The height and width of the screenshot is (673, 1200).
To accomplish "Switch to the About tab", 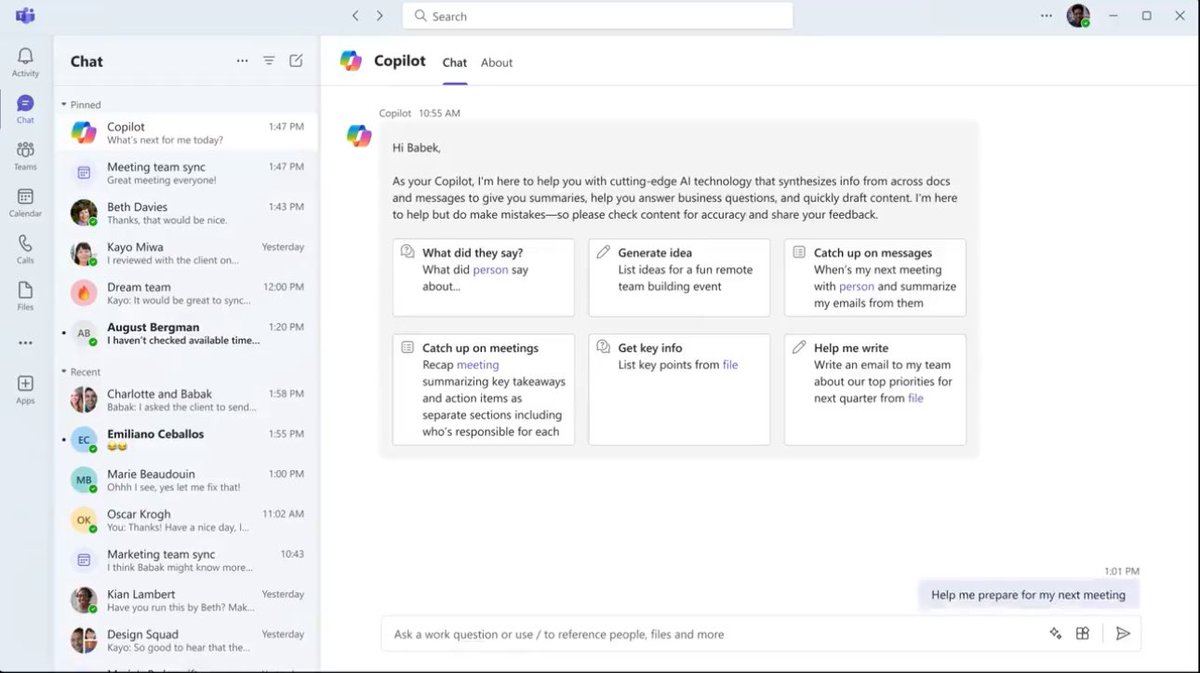I will 496,62.
